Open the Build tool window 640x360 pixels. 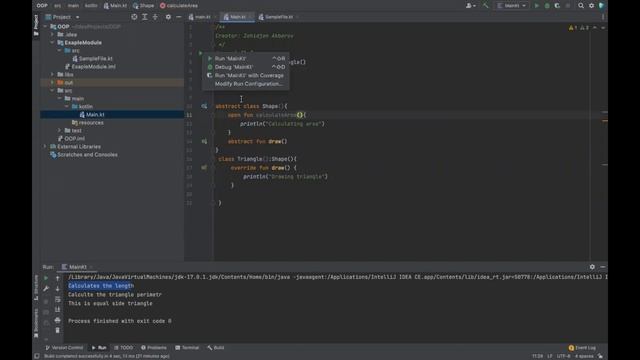pos(216,348)
